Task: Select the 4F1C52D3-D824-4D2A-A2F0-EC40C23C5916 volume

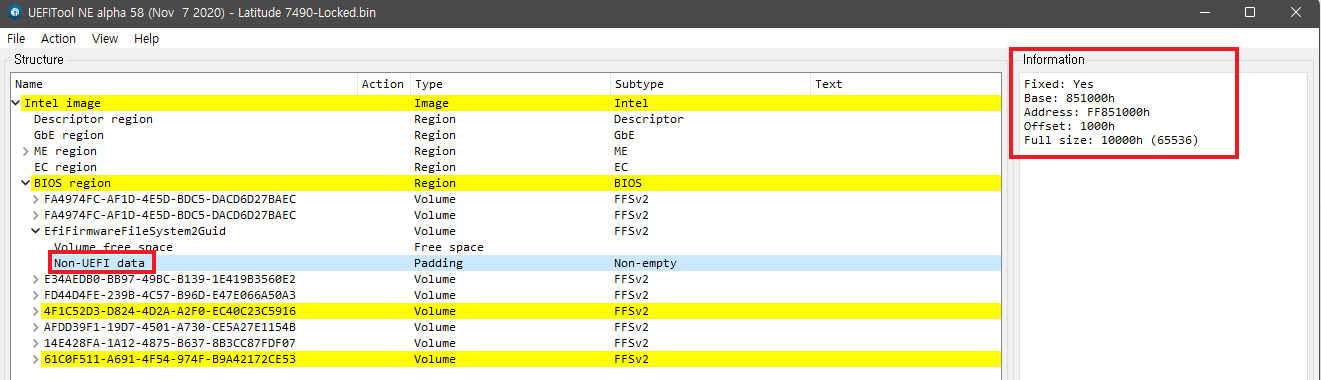Action: tap(505, 311)
